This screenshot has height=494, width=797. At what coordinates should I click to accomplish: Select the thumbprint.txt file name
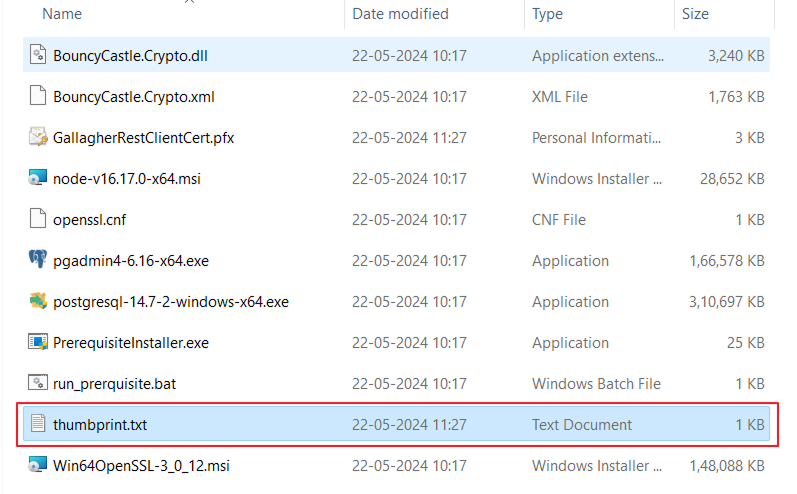click(100, 425)
